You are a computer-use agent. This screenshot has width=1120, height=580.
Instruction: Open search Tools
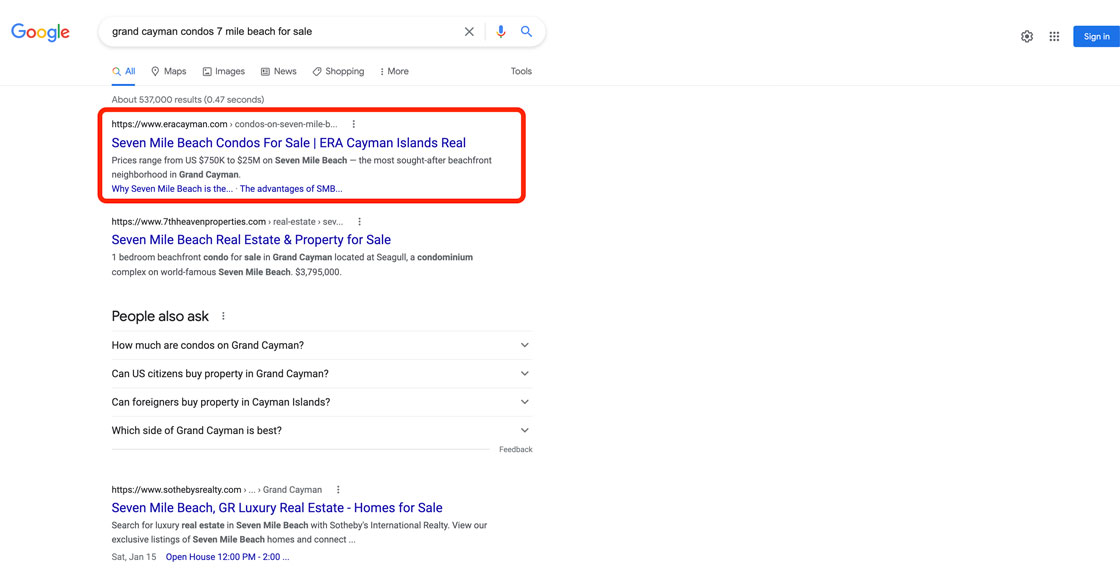point(521,71)
